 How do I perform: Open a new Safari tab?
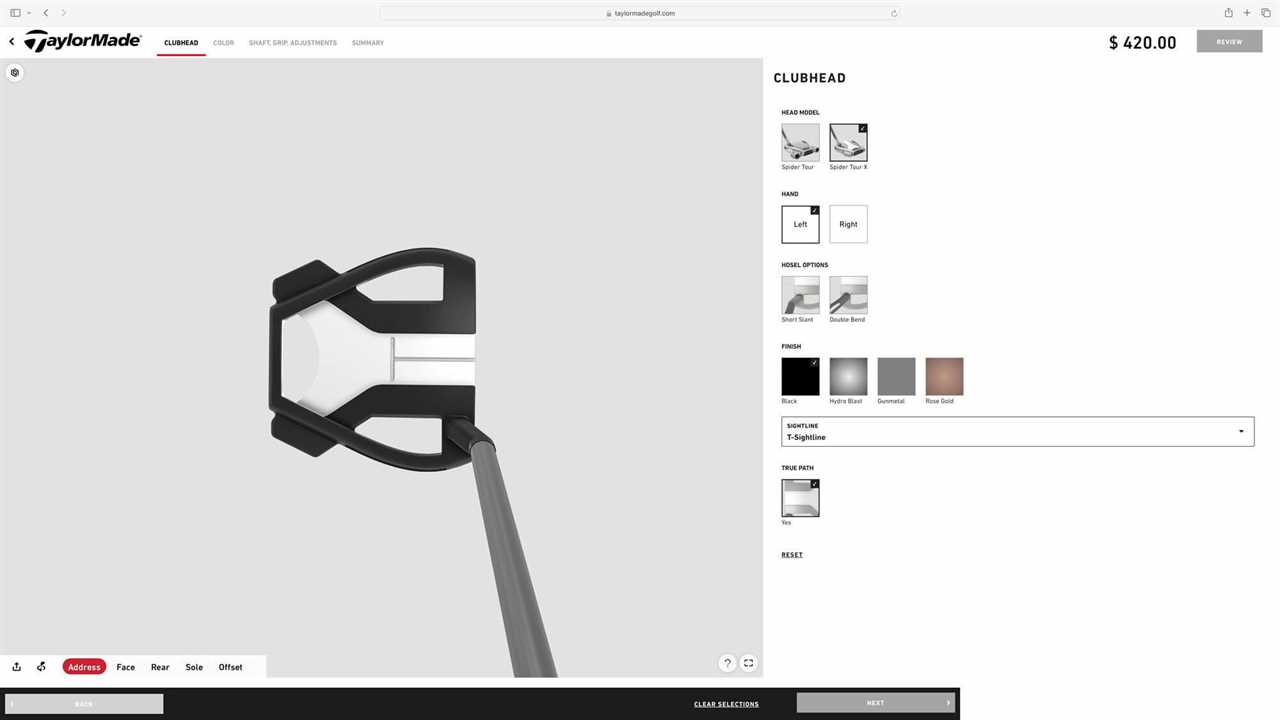pyautogui.click(x=1247, y=13)
